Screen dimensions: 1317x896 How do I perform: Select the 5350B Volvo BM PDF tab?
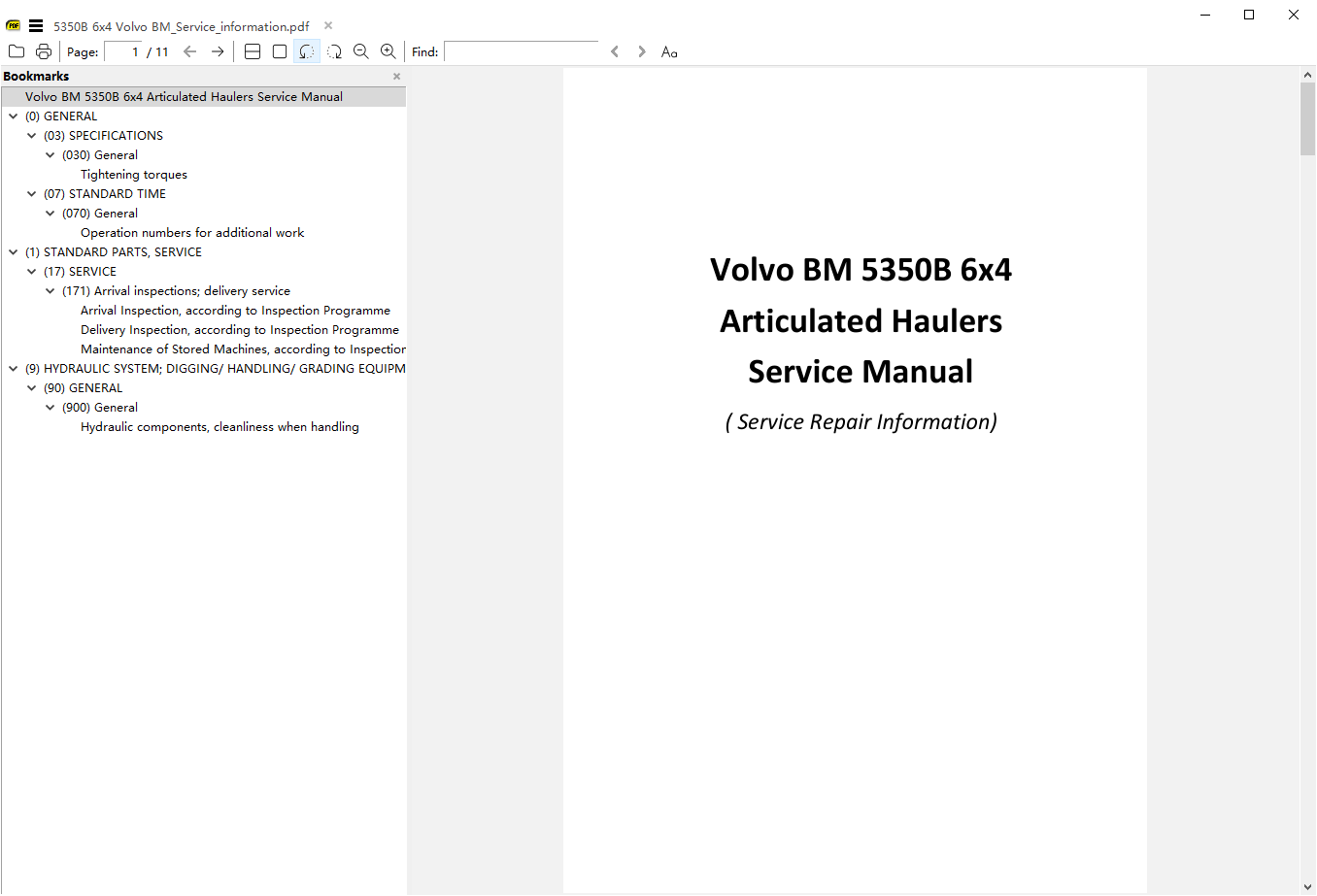[x=181, y=26]
